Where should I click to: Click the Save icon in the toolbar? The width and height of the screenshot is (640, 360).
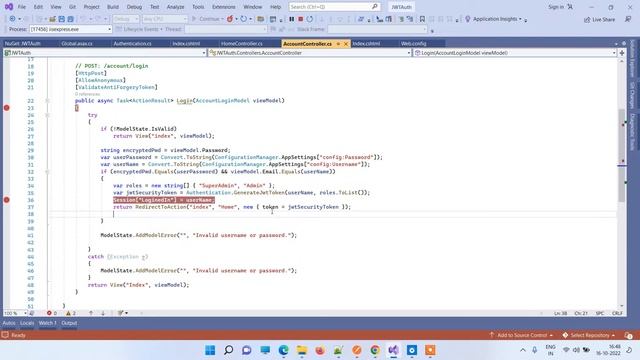pyautogui.click(x=62, y=19)
